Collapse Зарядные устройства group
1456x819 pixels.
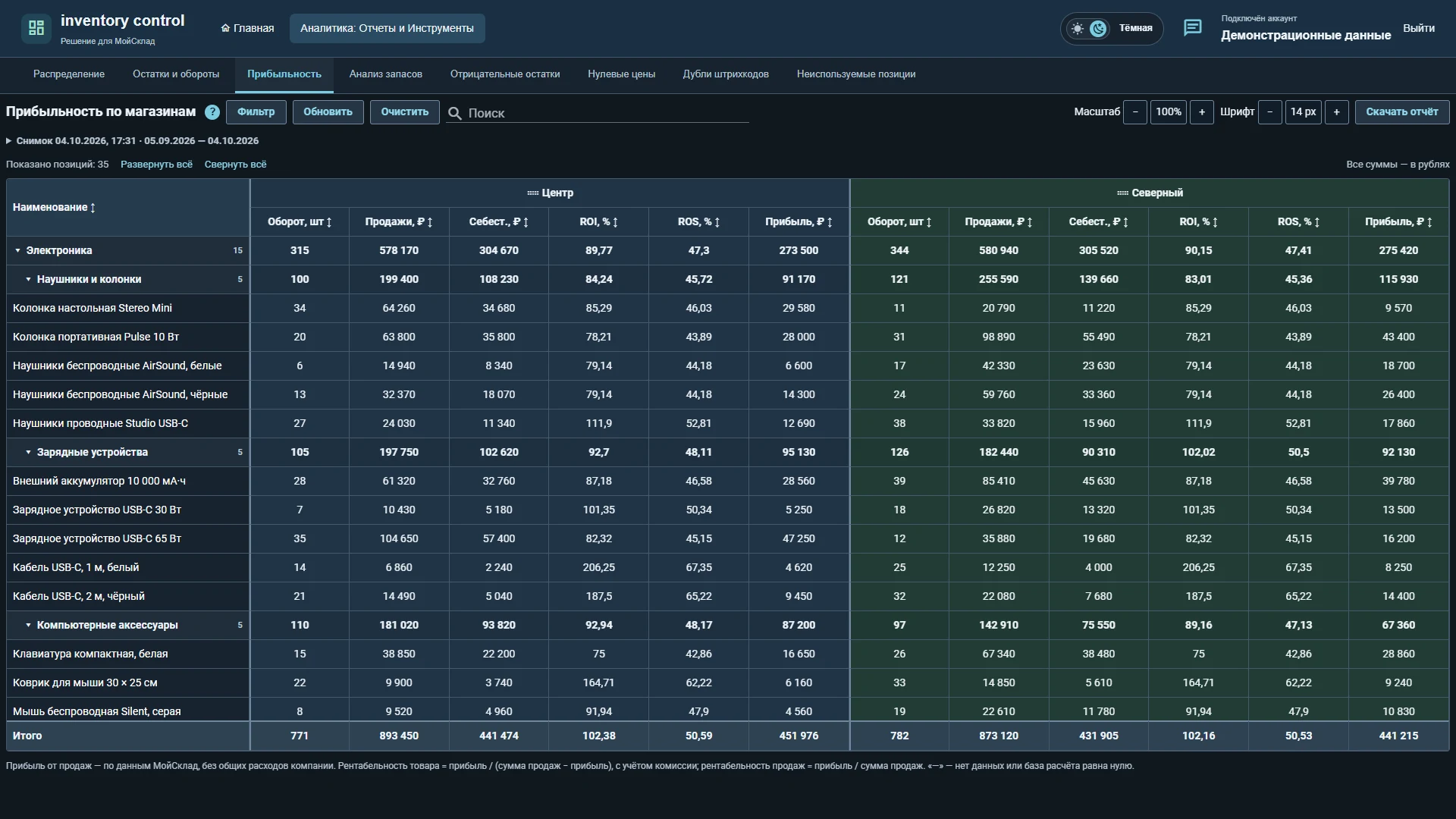29,452
